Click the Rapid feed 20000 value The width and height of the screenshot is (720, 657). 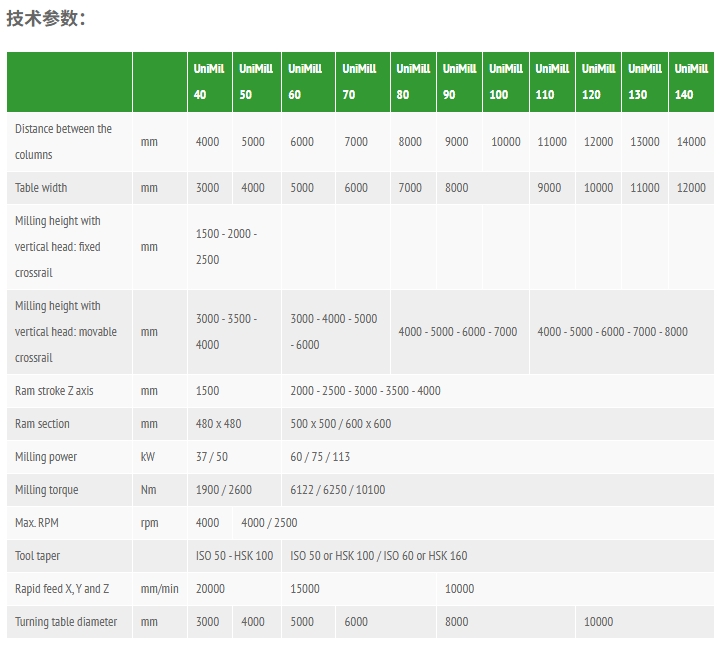210,589
